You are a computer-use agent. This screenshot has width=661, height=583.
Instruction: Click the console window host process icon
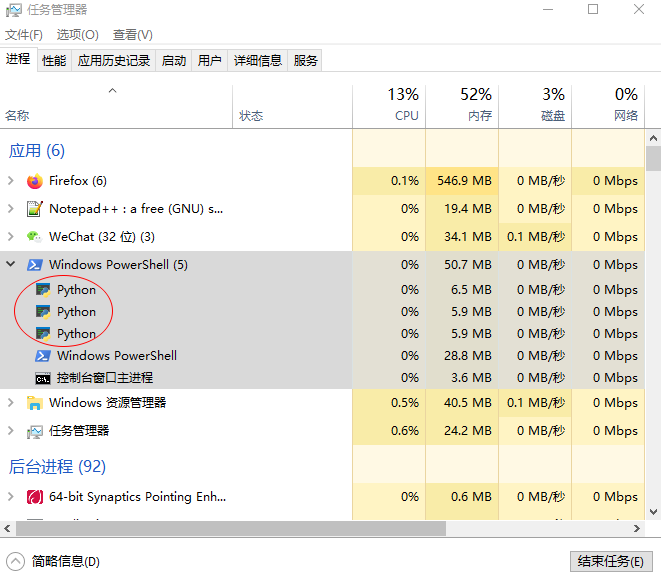point(43,379)
